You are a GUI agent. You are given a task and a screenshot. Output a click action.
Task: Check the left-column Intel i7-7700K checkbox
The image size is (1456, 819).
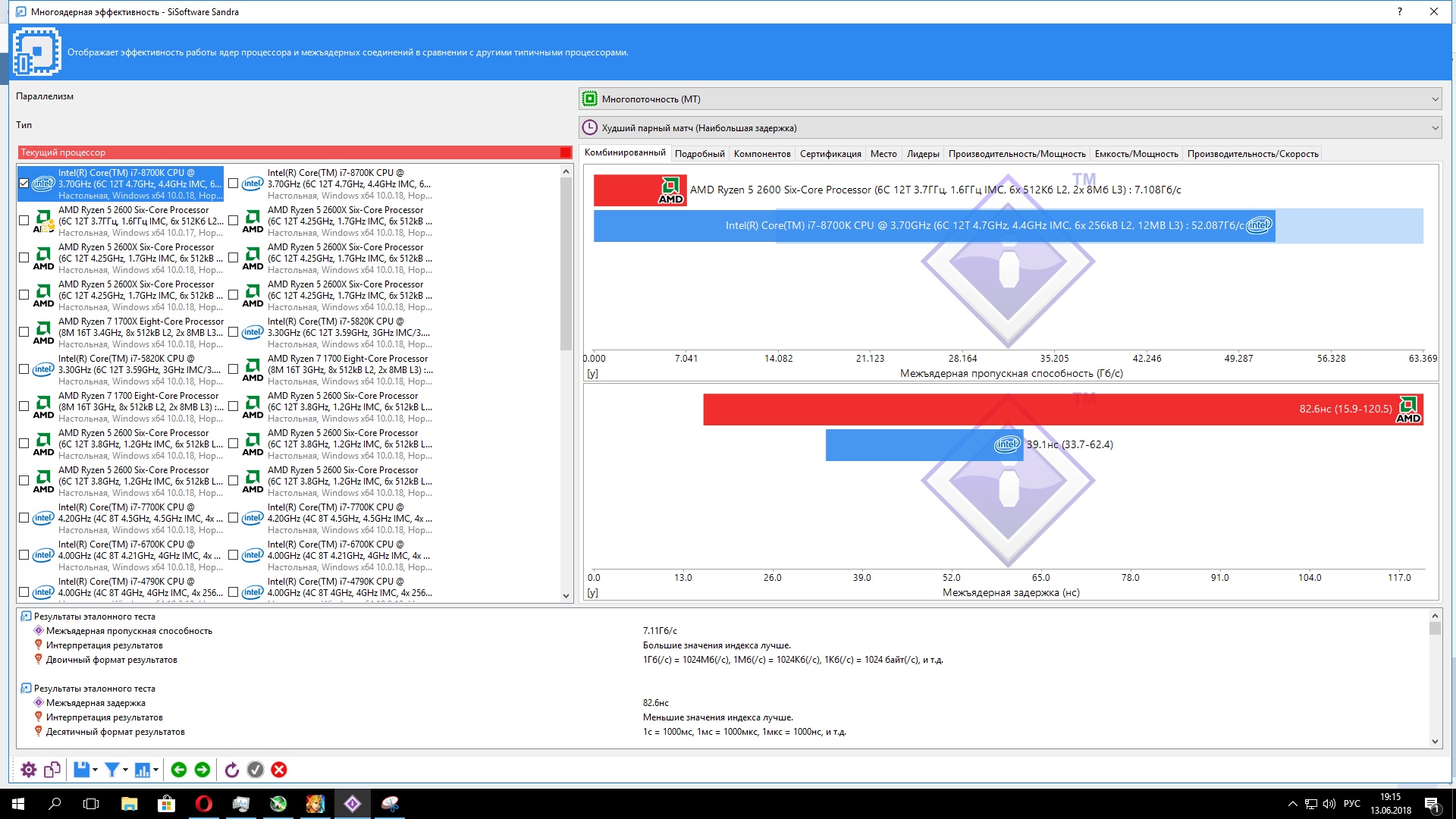click(x=24, y=518)
